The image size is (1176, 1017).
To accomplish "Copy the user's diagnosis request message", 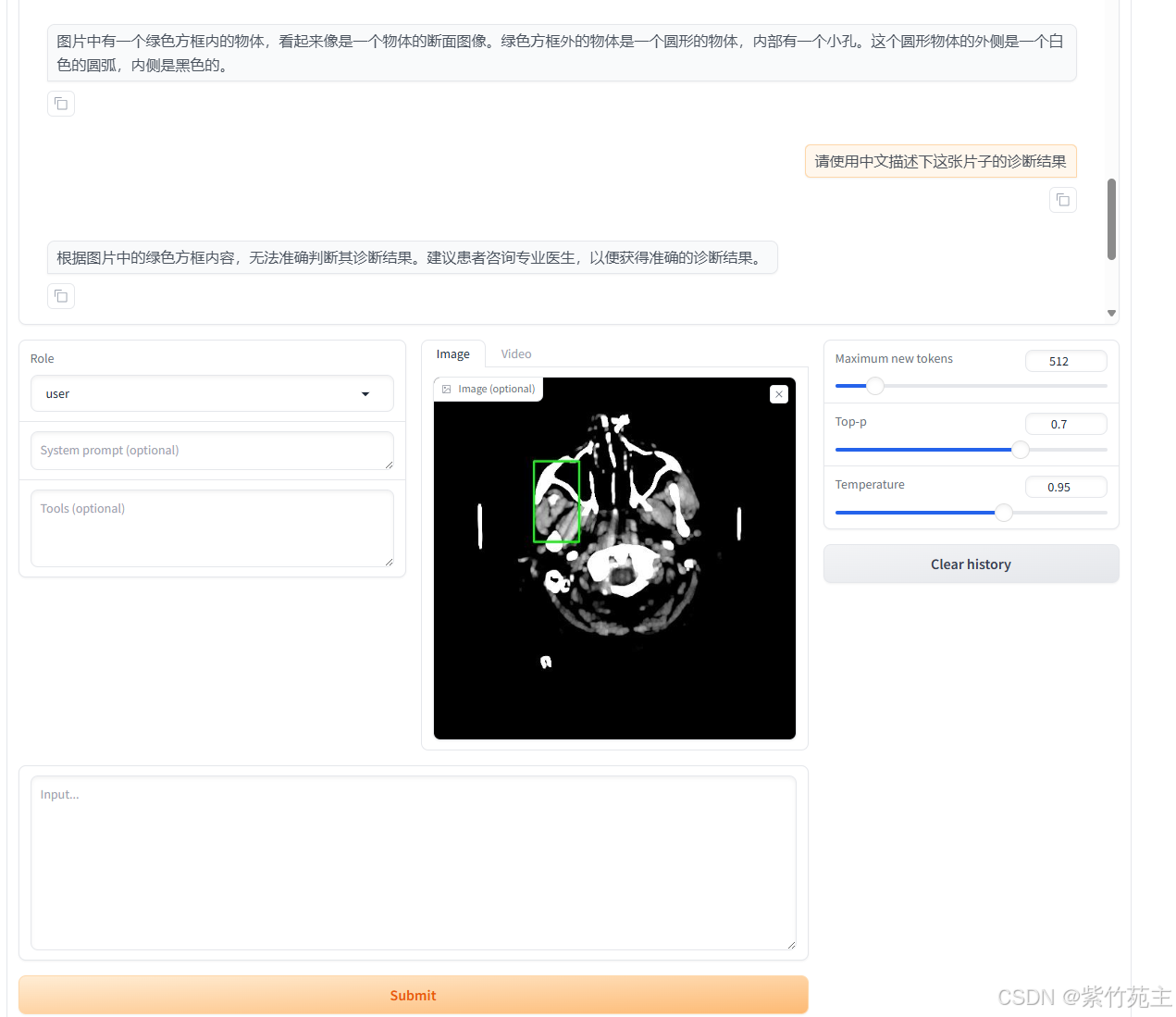I will (x=1062, y=199).
